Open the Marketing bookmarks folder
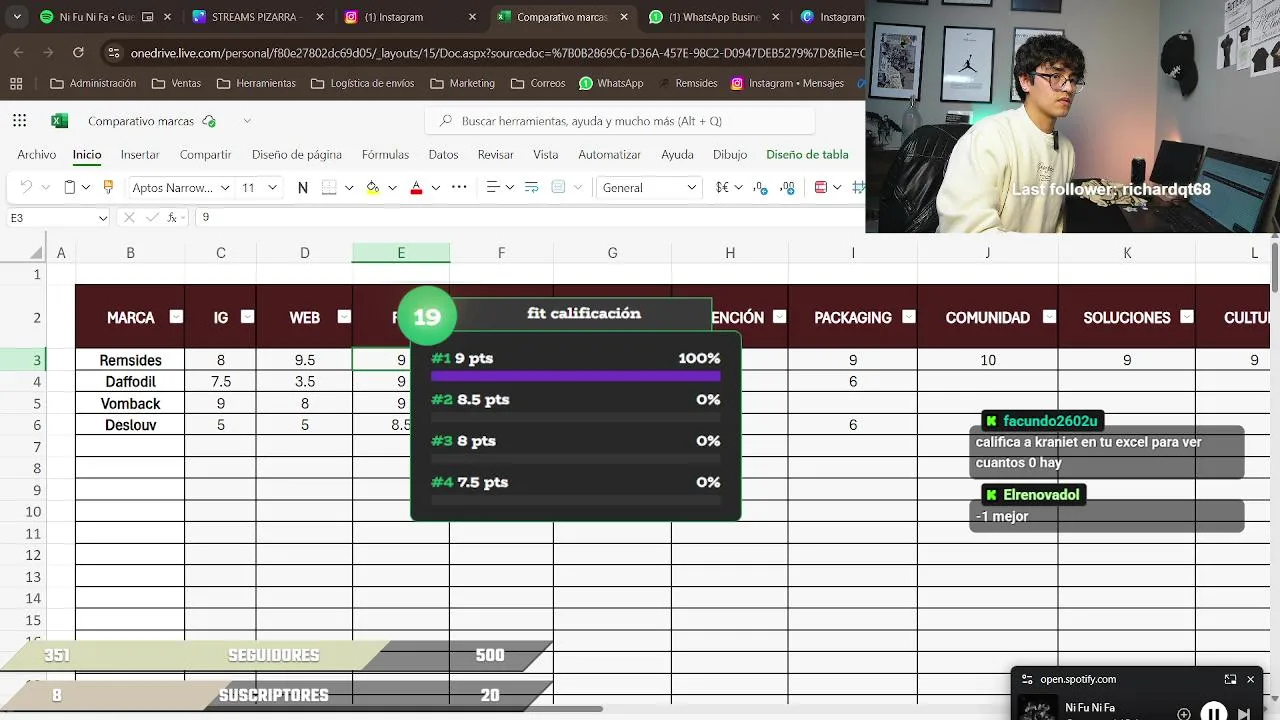Screen dimensions: 1280x720 tap(462, 83)
